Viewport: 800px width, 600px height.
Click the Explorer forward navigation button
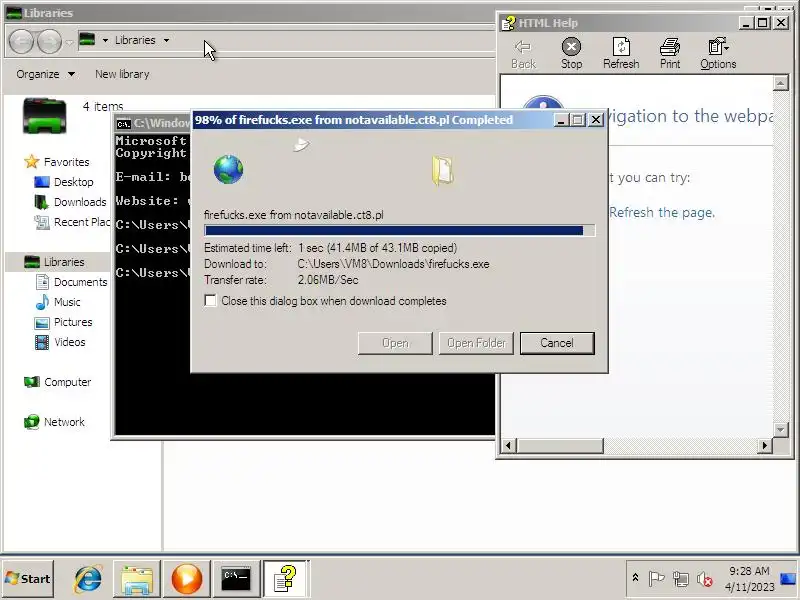click(49, 41)
